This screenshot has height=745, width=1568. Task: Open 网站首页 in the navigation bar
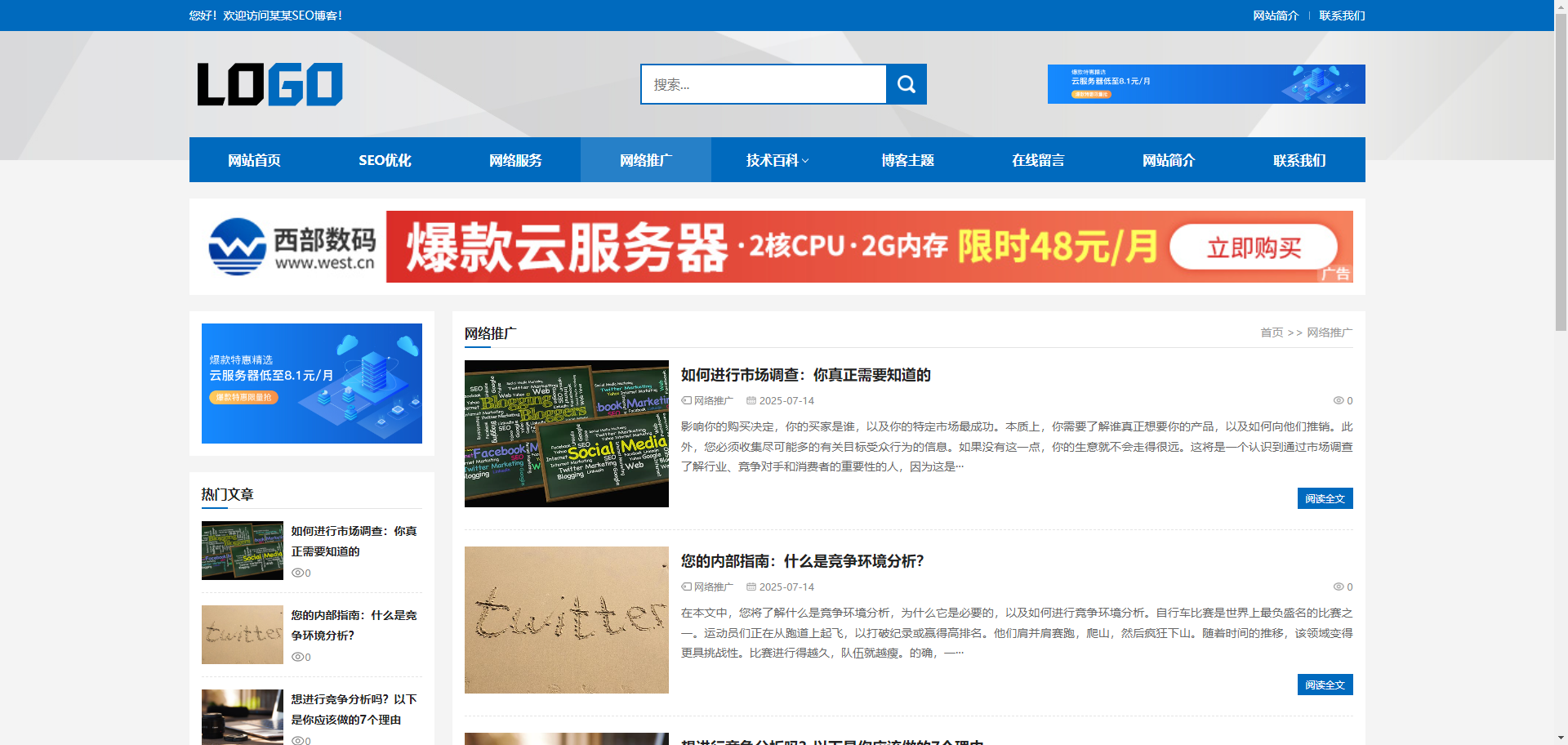[254, 160]
